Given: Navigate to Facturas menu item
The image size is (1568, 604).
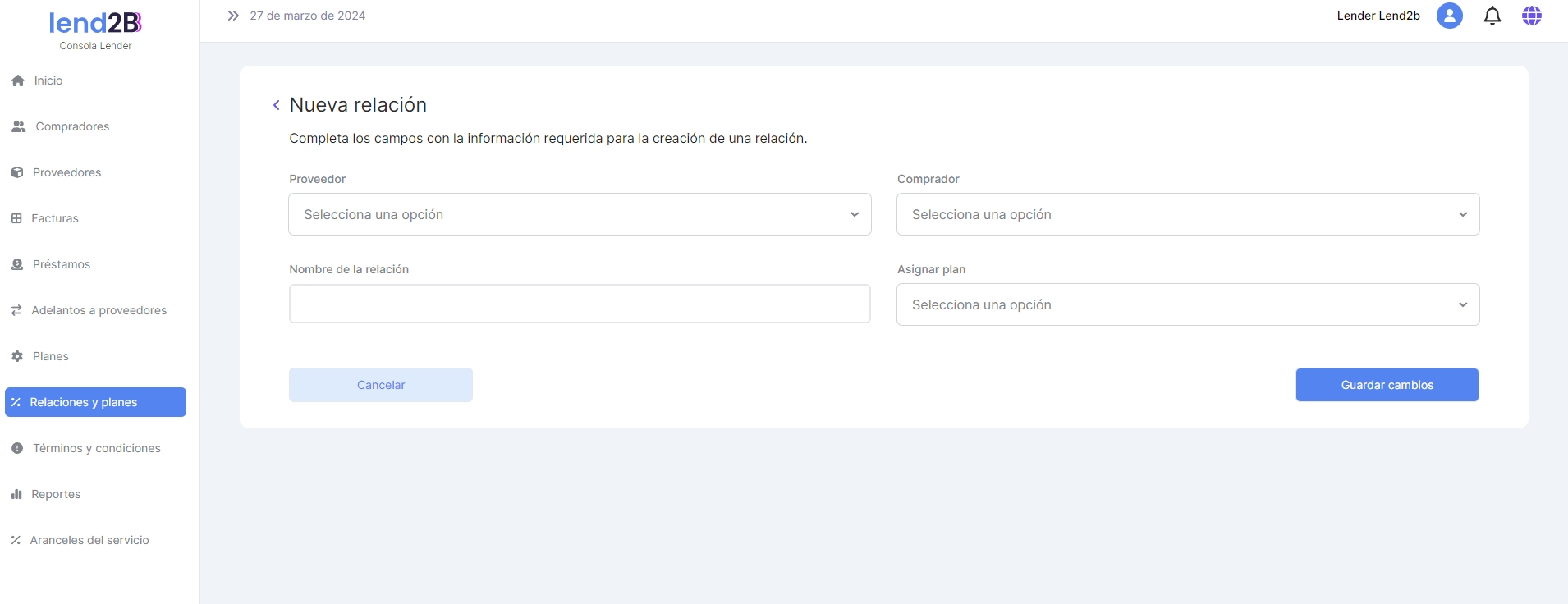Looking at the screenshot, I should click(x=55, y=218).
